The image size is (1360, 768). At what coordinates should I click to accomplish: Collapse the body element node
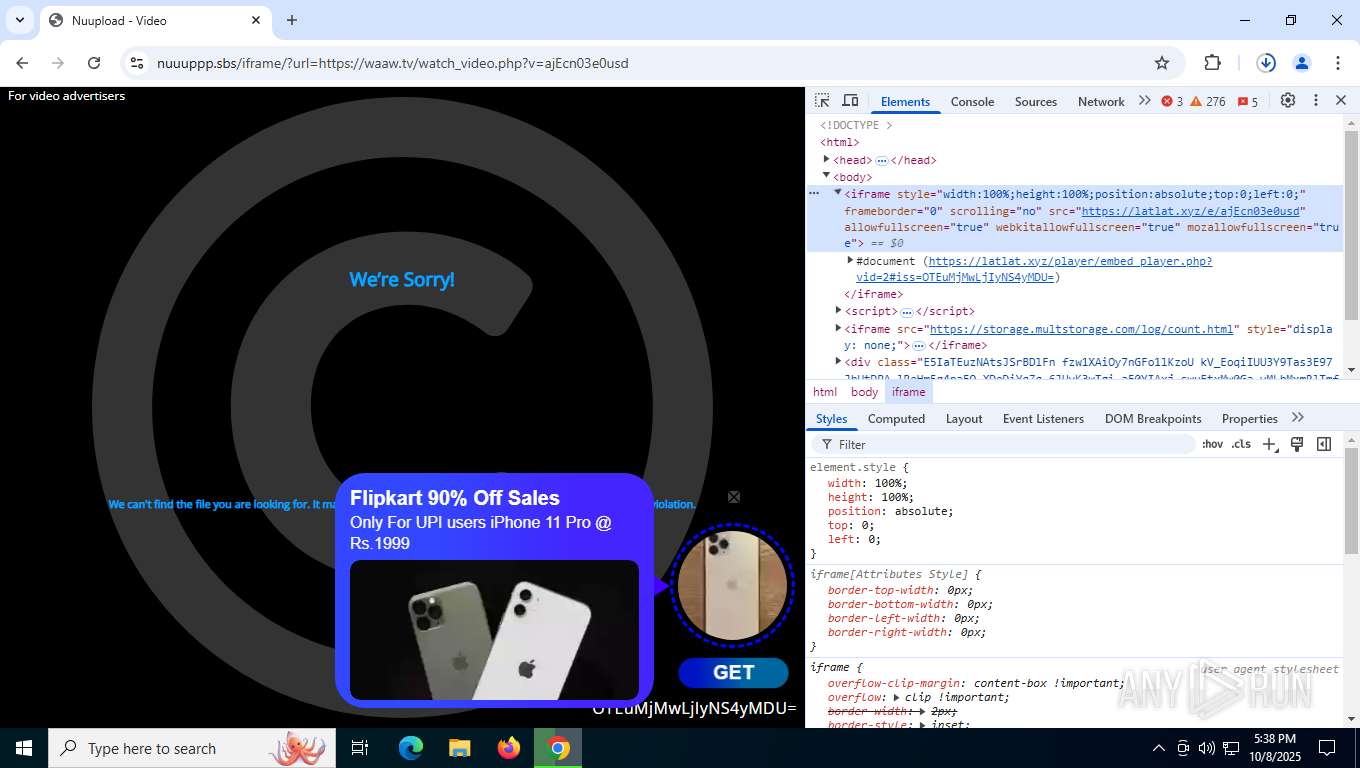click(x=826, y=175)
